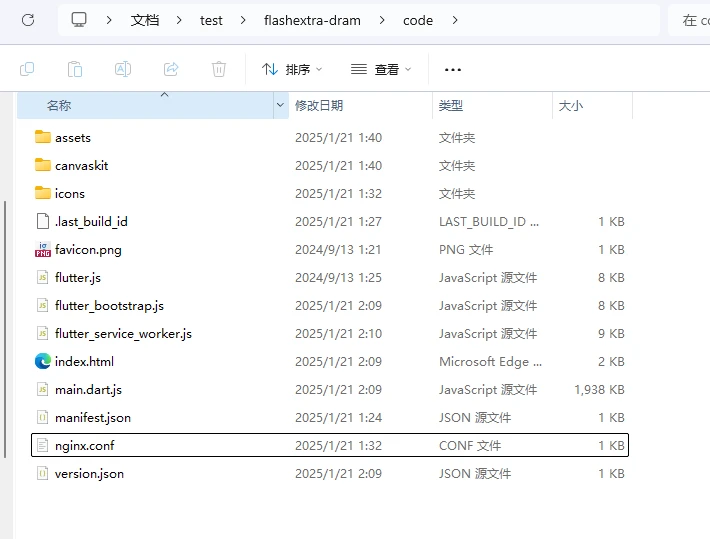Select the flutter_bootstrap.js file name
The height and width of the screenshot is (539, 710).
coord(109,306)
